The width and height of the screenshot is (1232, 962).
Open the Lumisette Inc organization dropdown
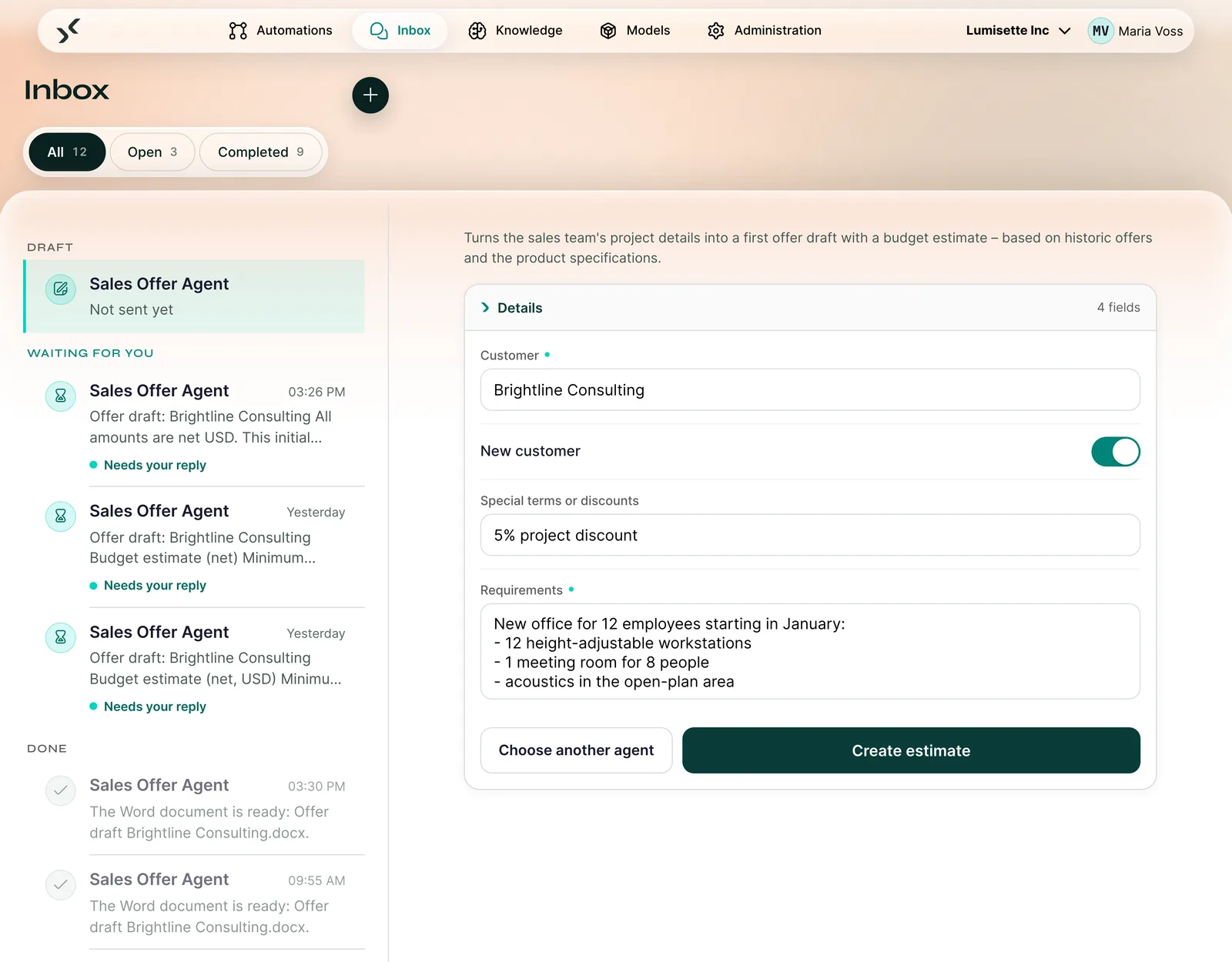pos(1018,31)
